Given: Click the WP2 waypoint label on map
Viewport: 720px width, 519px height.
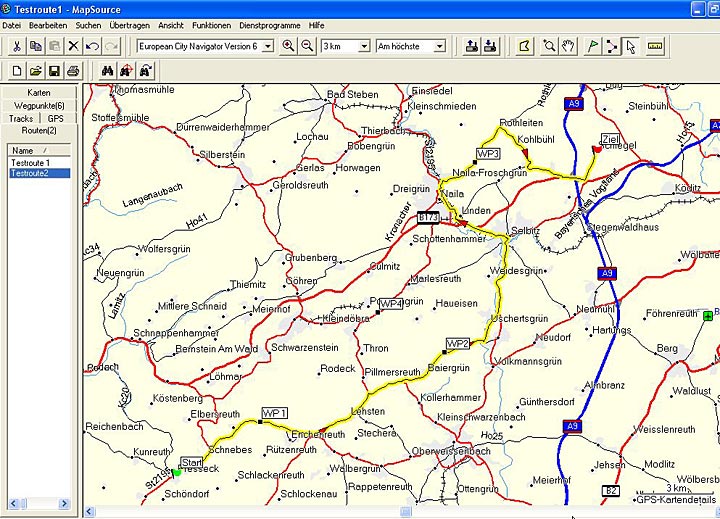Looking at the screenshot, I should pyautogui.click(x=457, y=343).
